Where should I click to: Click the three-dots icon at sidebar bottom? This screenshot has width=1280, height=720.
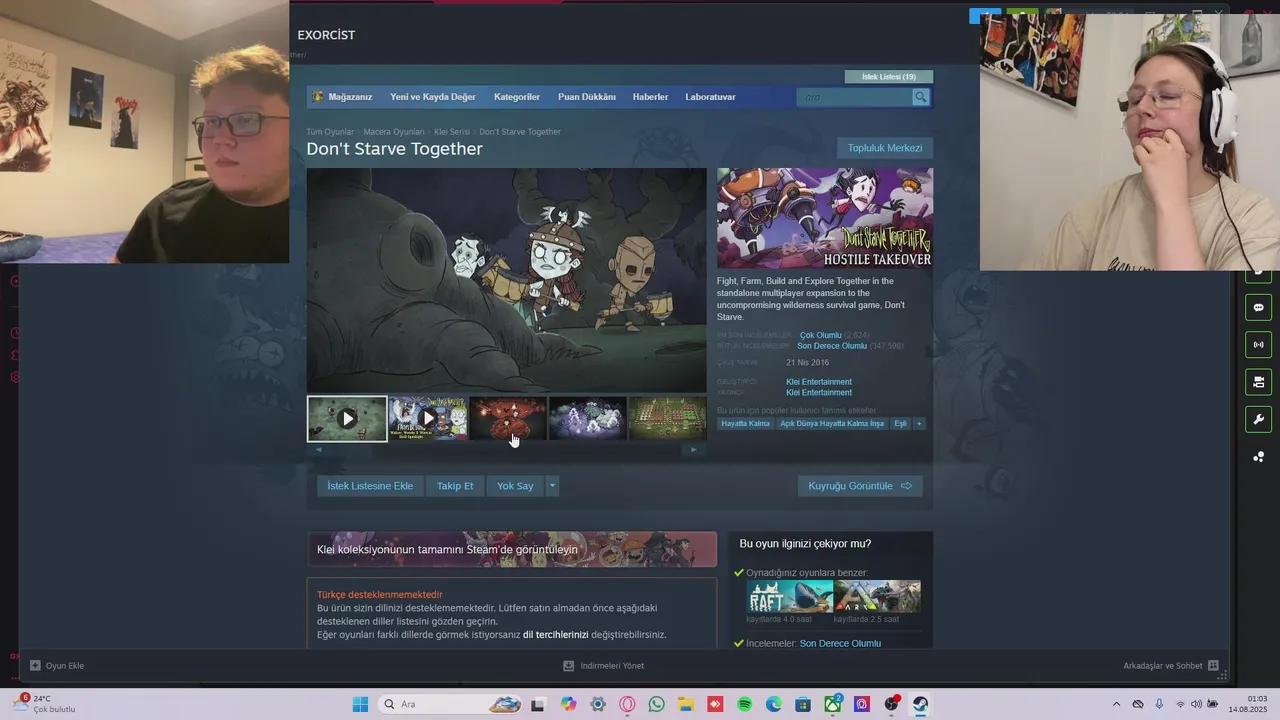[x=1258, y=457]
